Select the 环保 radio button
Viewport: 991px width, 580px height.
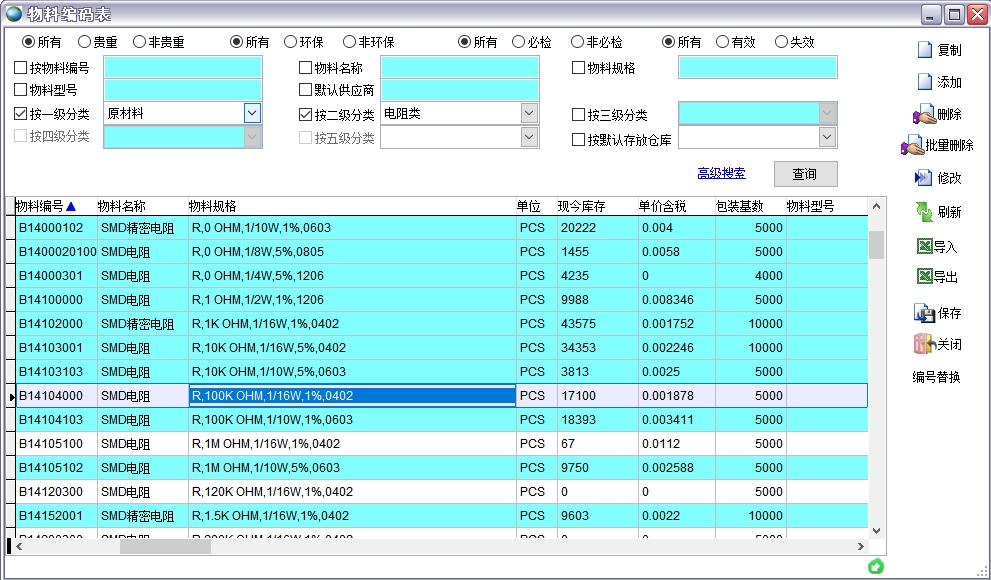click(x=290, y=42)
